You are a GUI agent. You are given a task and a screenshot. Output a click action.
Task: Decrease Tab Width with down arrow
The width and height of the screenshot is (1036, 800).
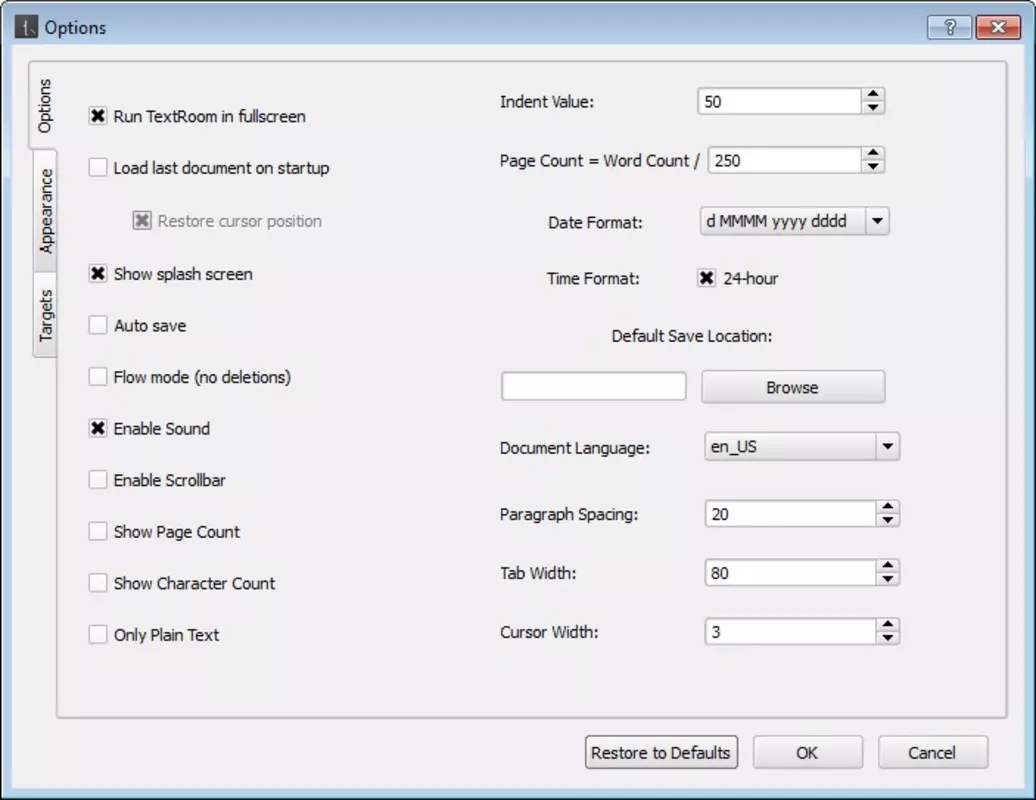pos(887,579)
